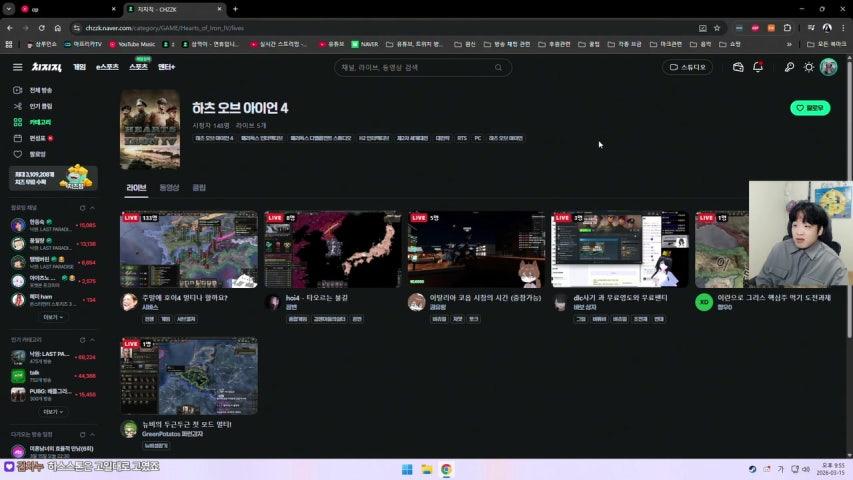Refresh the following channels list

tap(83, 208)
